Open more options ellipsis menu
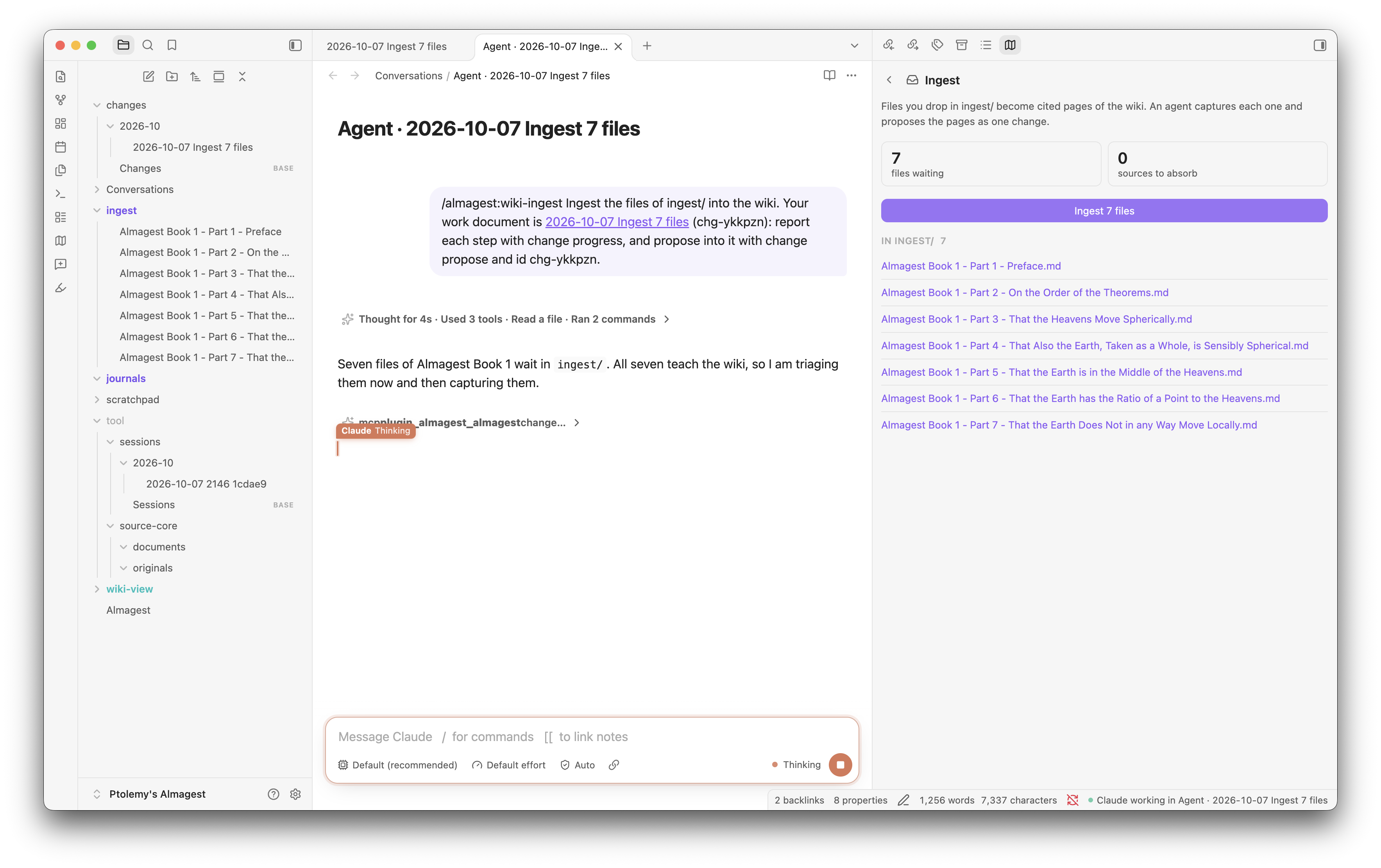This screenshot has width=1381, height=868. 851,76
